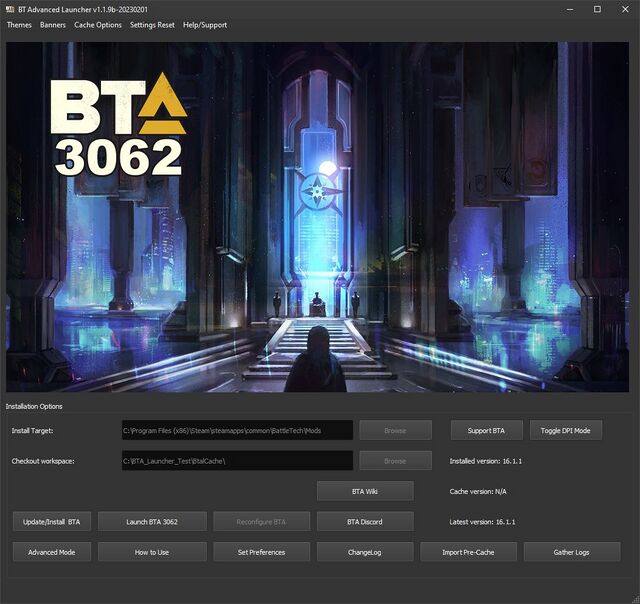
Task: View the ChangeLog
Action: [x=365, y=552]
